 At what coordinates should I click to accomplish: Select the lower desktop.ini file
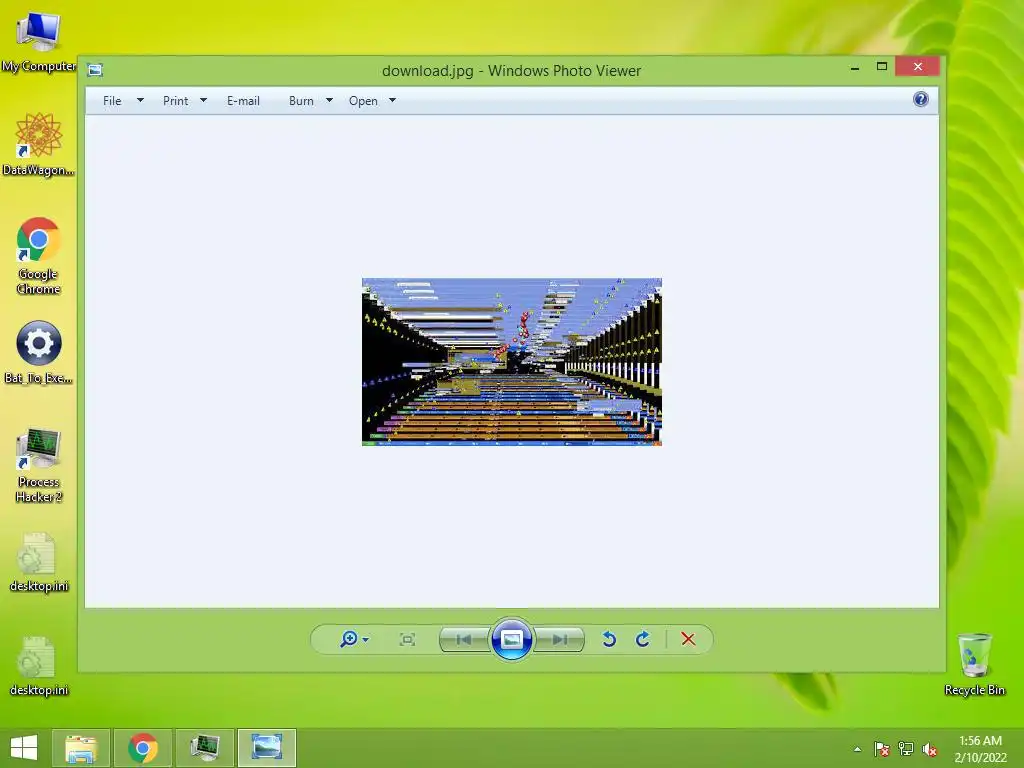(x=39, y=666)
